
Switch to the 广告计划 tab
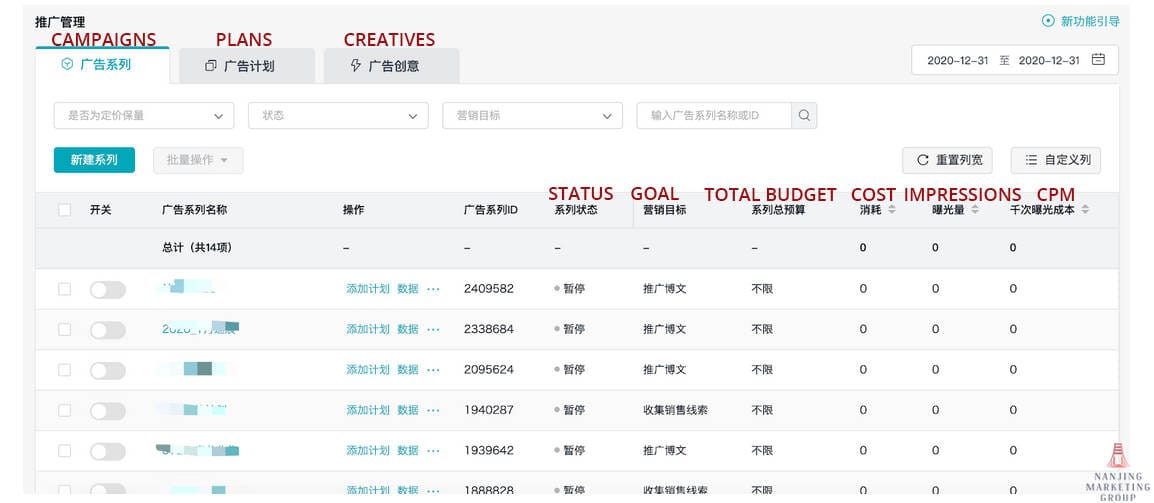point(247,66)
